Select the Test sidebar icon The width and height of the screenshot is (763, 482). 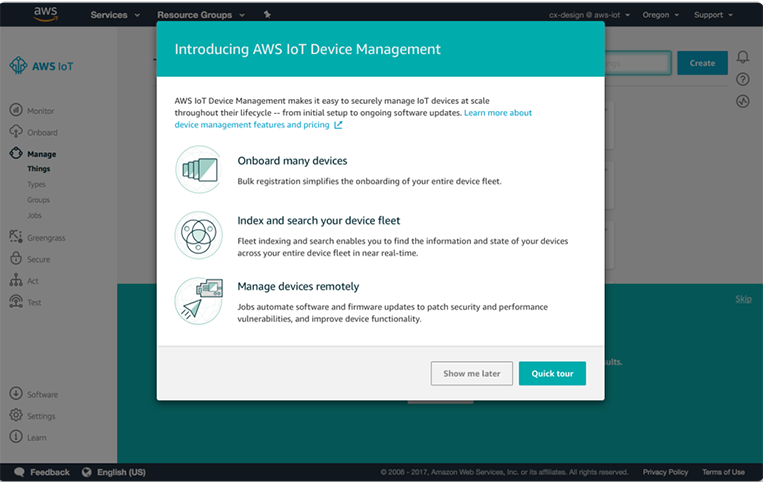(16, 302)
